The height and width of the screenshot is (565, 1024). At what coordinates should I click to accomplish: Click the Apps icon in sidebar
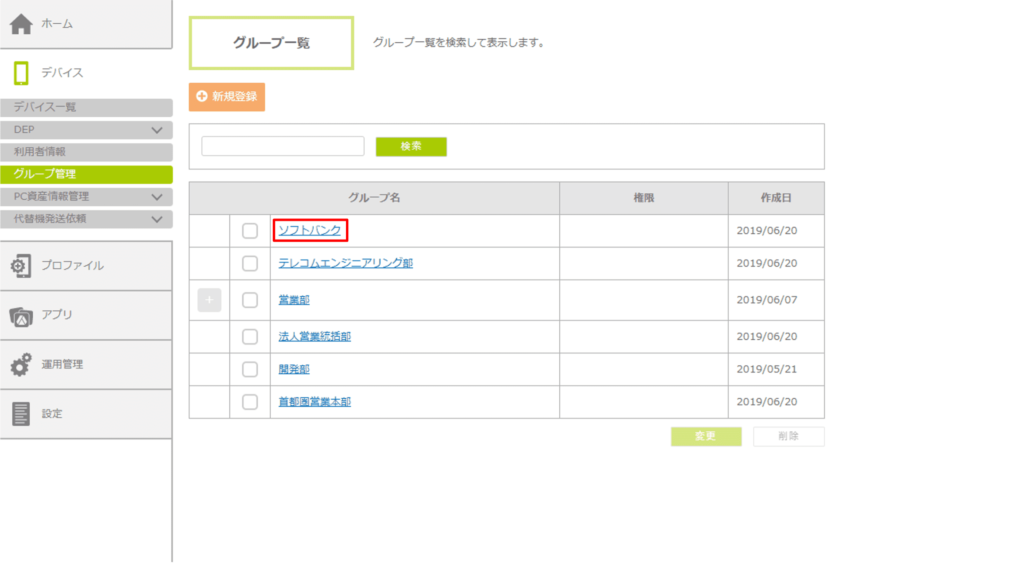click(21, 316)
